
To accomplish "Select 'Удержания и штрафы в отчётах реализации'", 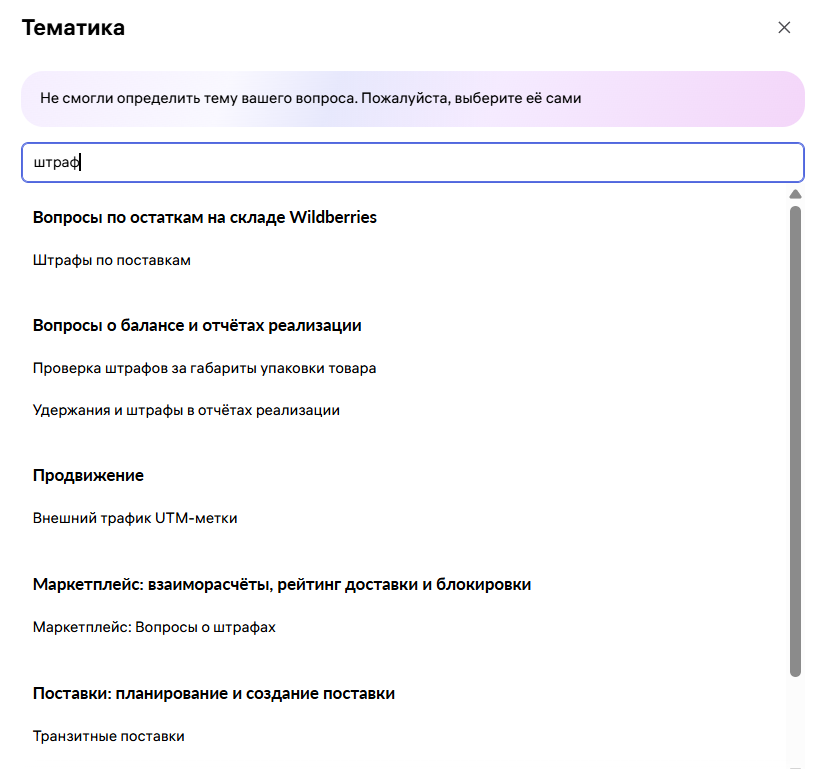I will pyautogui.click(x=186, y=410).
